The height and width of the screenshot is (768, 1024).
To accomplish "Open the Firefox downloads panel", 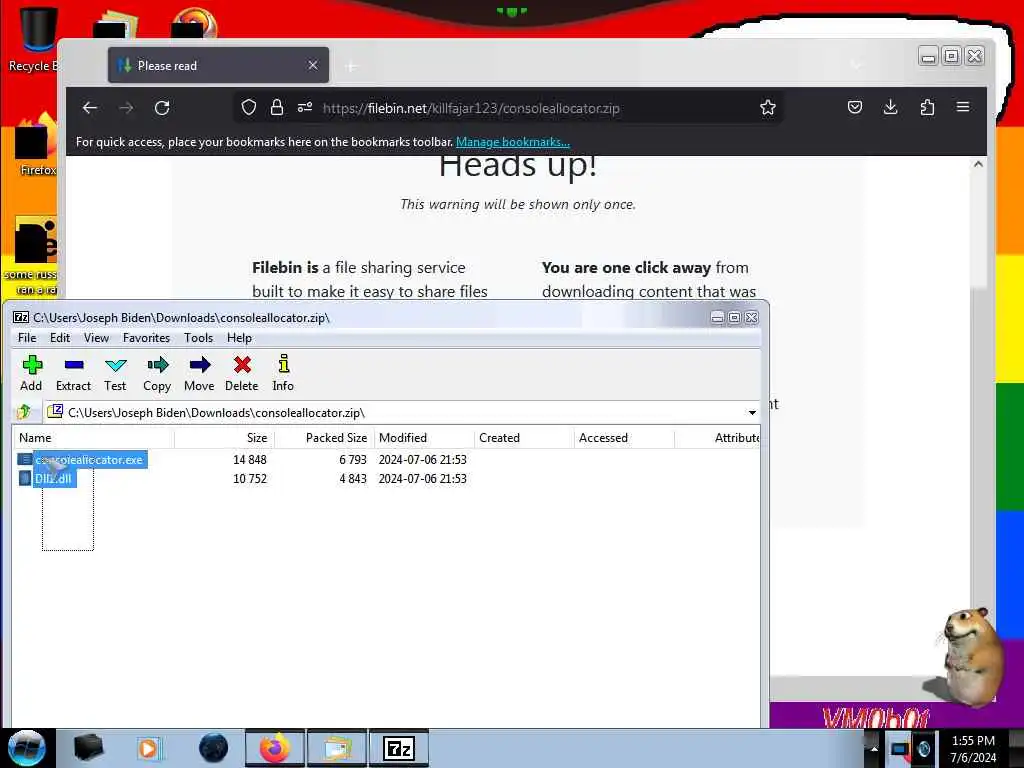I will [891, 107].
